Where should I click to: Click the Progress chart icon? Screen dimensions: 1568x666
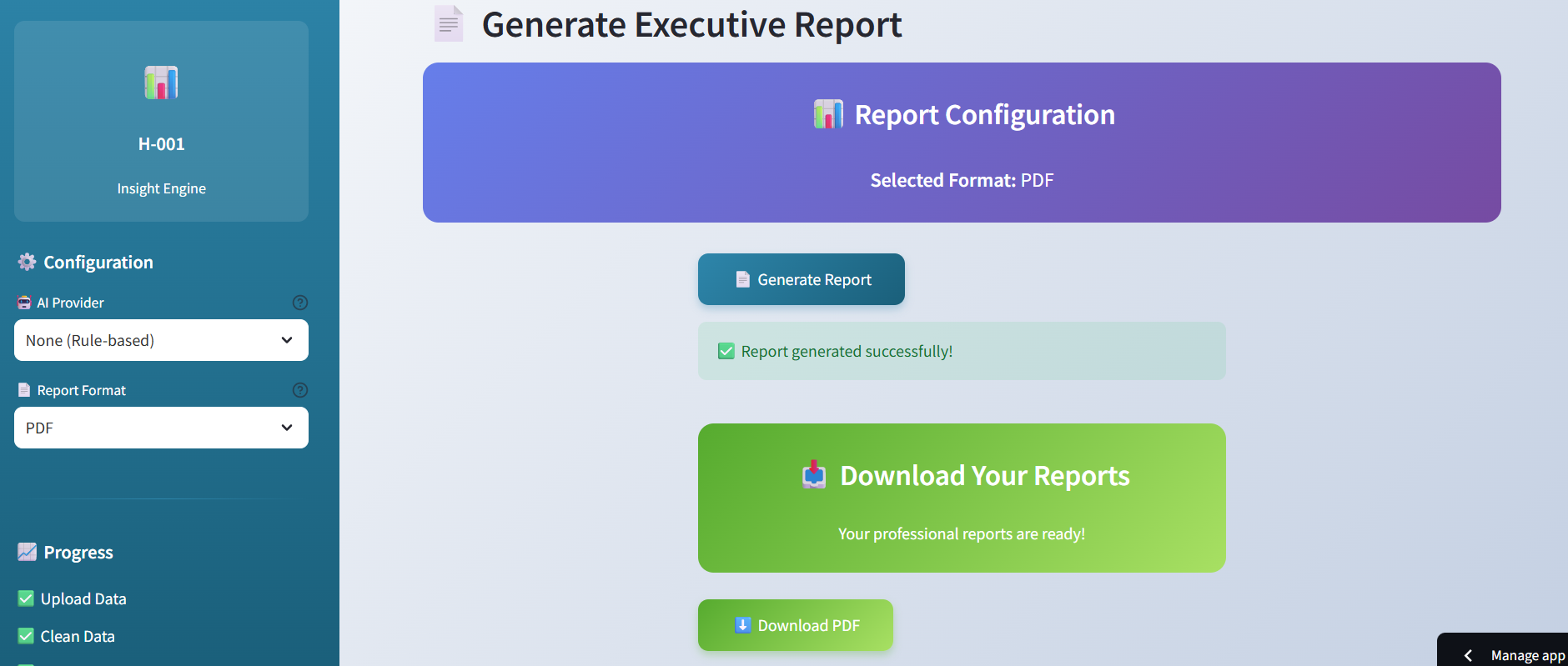(x=27, y=552)
